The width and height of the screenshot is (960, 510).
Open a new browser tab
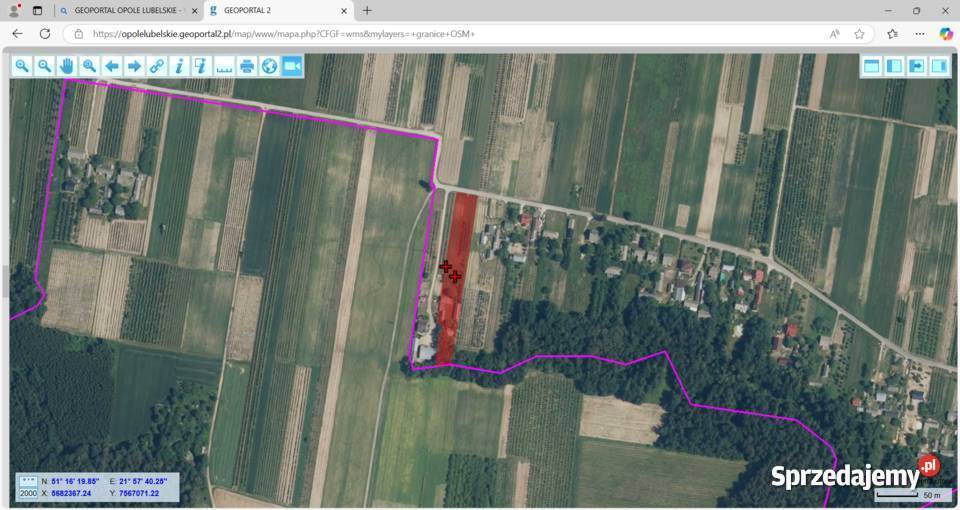(x=367, y=10)
